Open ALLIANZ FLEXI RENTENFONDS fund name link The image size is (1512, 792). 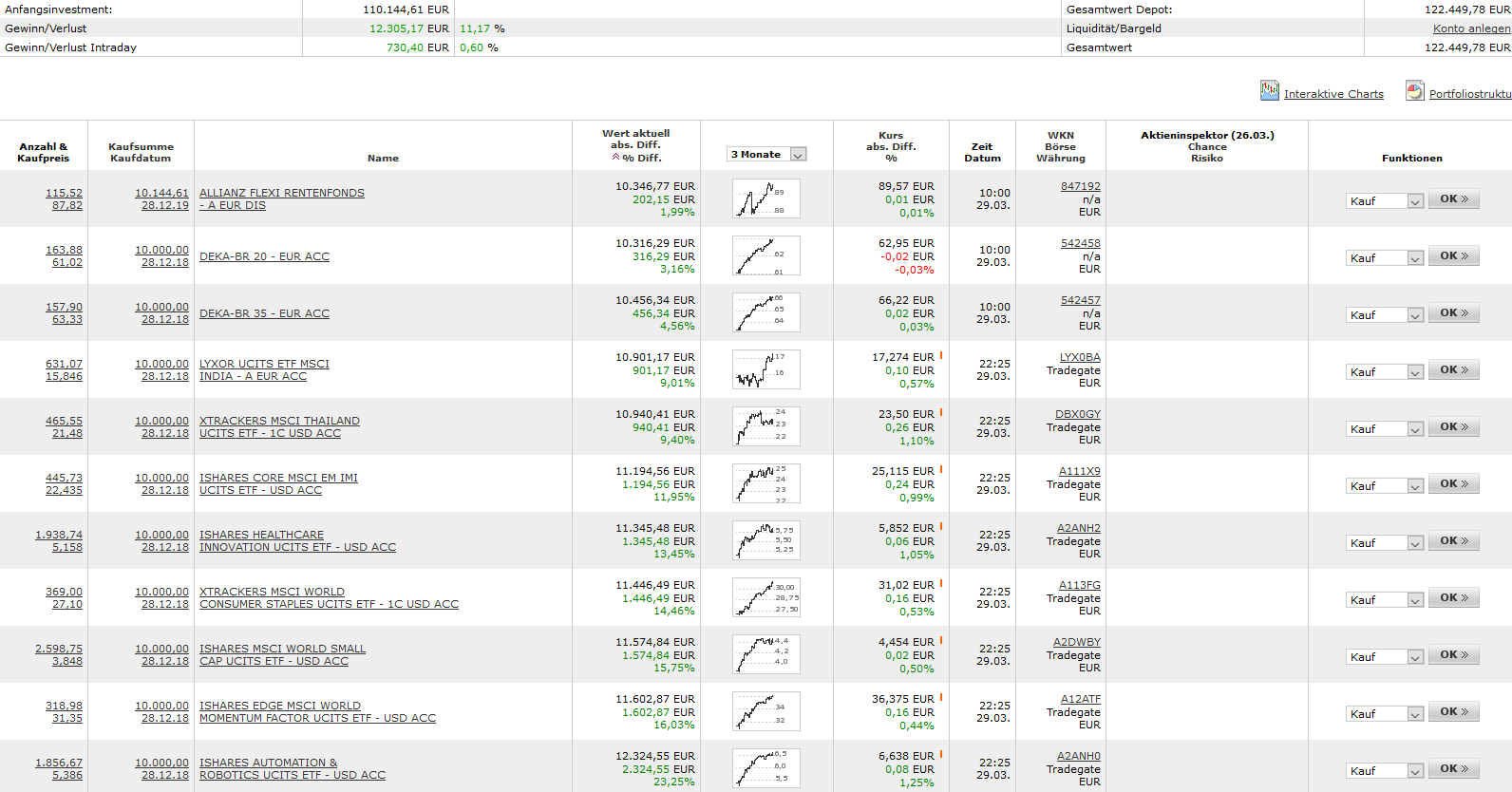pos(282,198)
